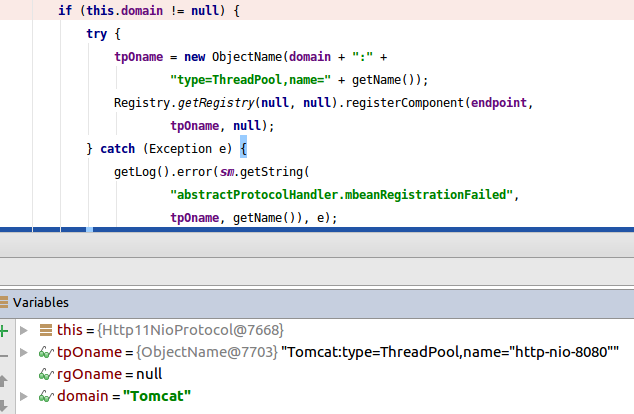The width and height of the screenshot is (634, 414).
Task: Click the null value of rgOname
Action: 149,374
